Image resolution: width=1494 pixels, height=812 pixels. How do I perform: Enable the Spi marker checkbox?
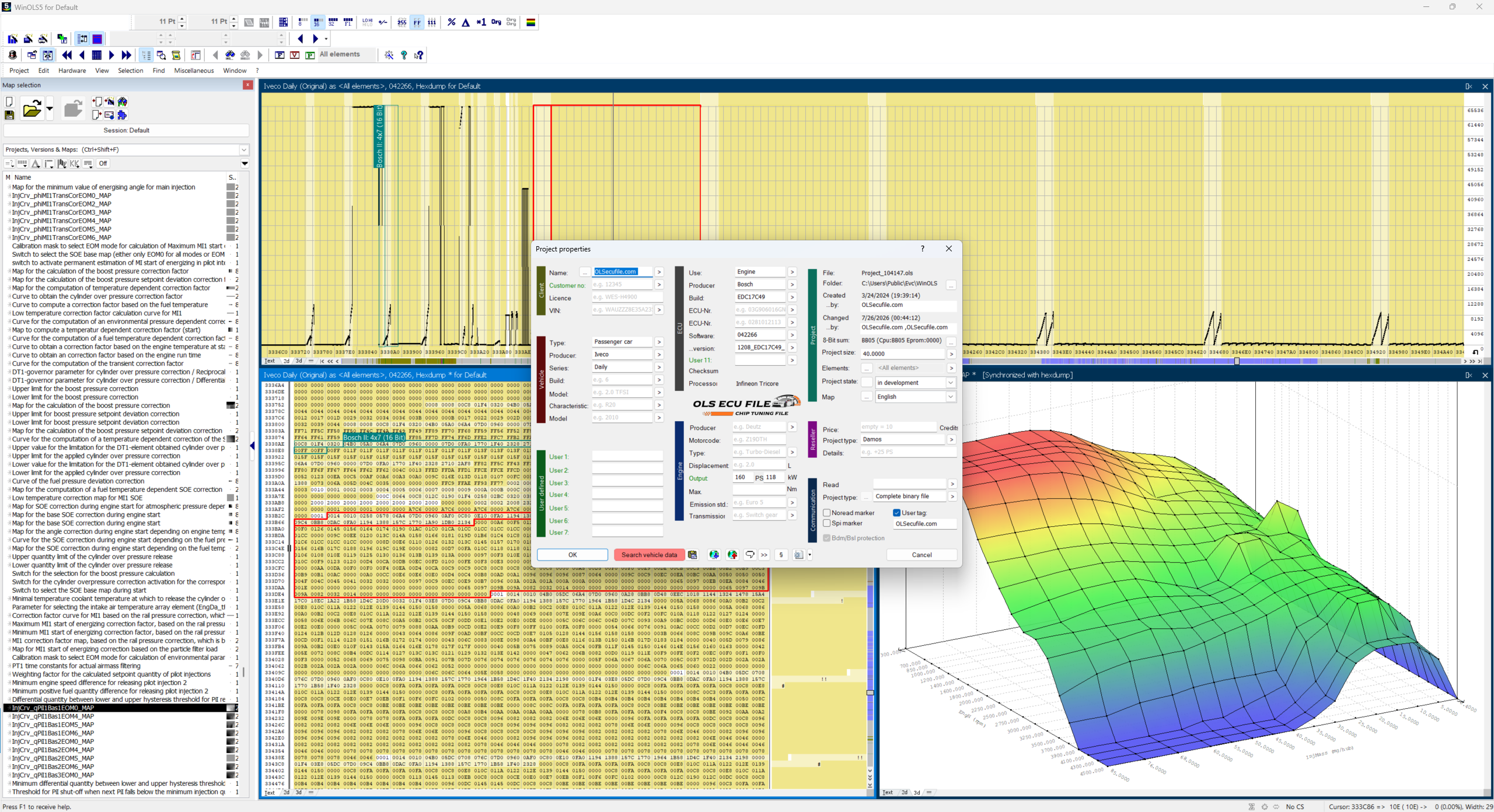tap(827, 523)
